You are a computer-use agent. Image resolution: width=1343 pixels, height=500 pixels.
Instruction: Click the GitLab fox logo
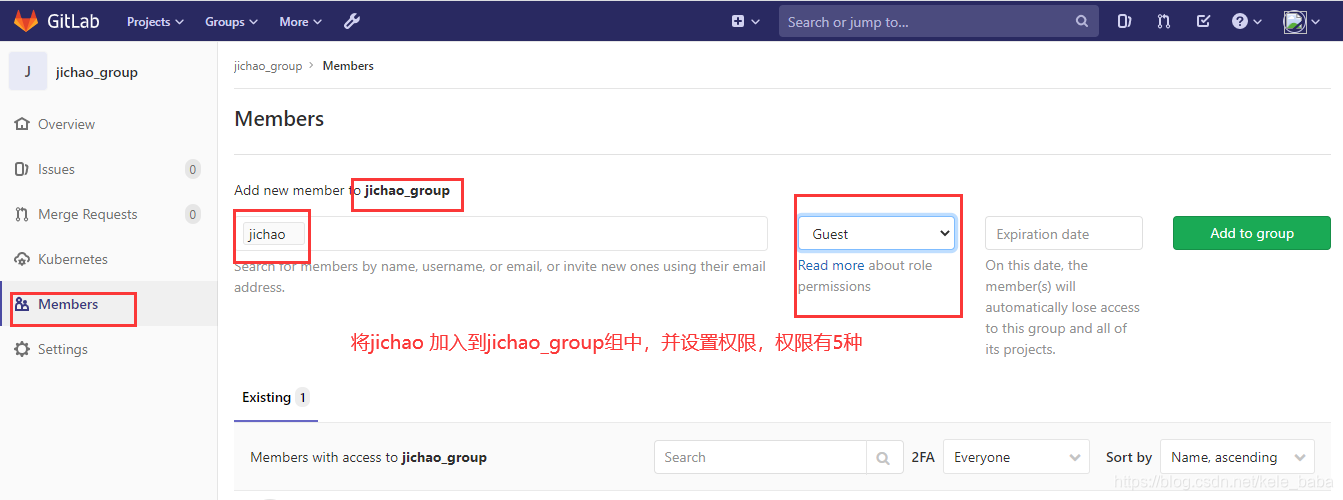click(x=24, y=21)
